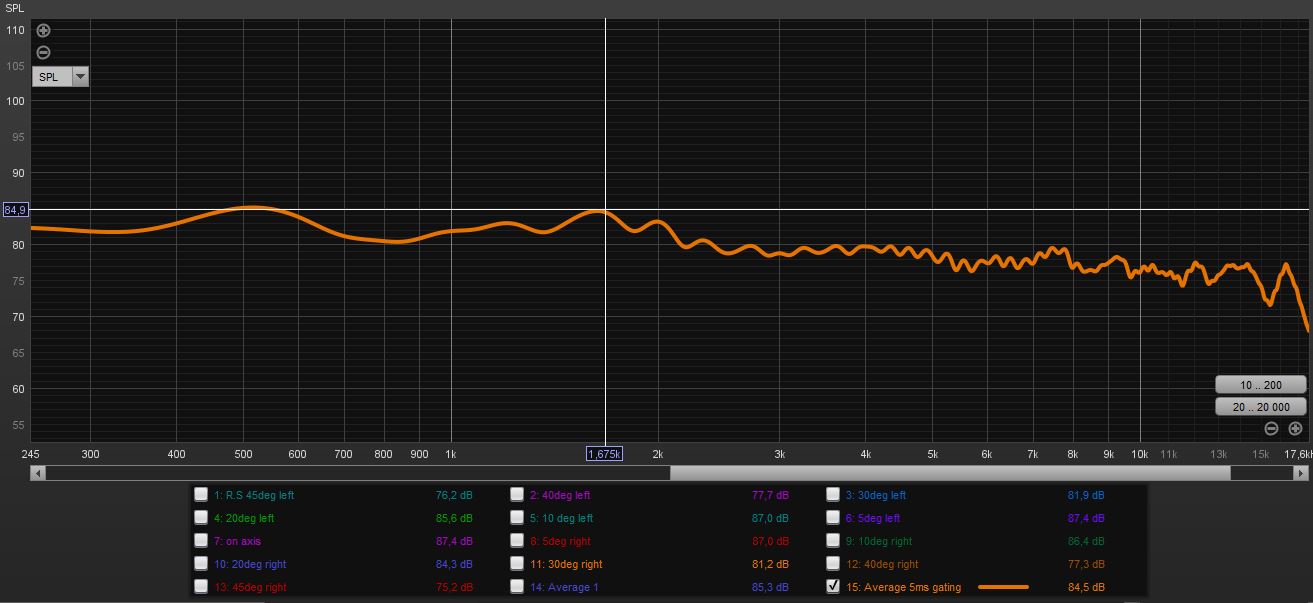Show the '45deg right' measurement trace
The width and height of the screenshot is (1313, 603).
(x=201, y=587)
